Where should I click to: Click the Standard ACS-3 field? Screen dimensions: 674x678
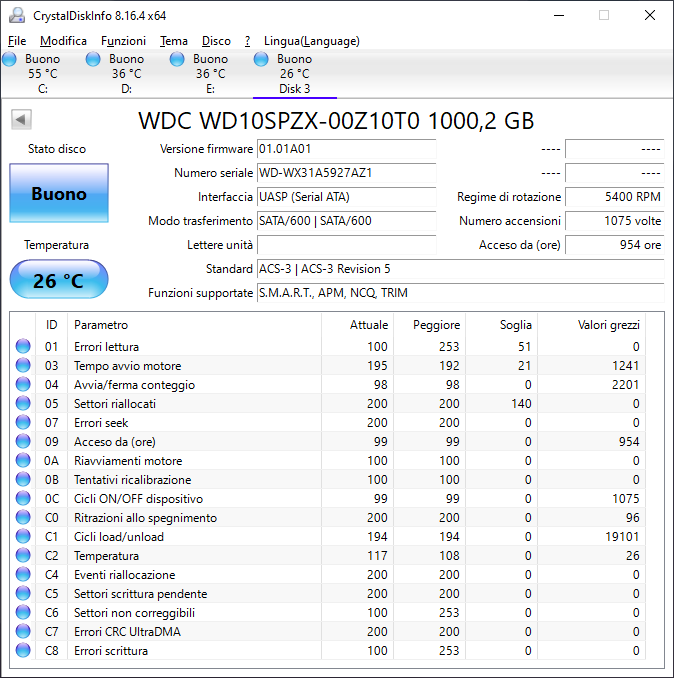coord(460,269)
